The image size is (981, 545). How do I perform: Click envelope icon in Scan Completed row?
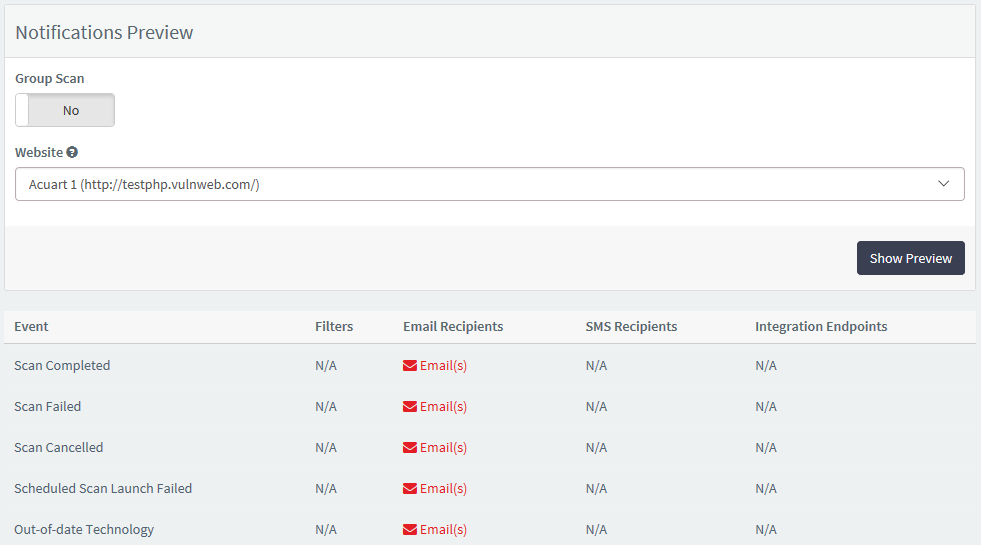(x=410, y=365)
